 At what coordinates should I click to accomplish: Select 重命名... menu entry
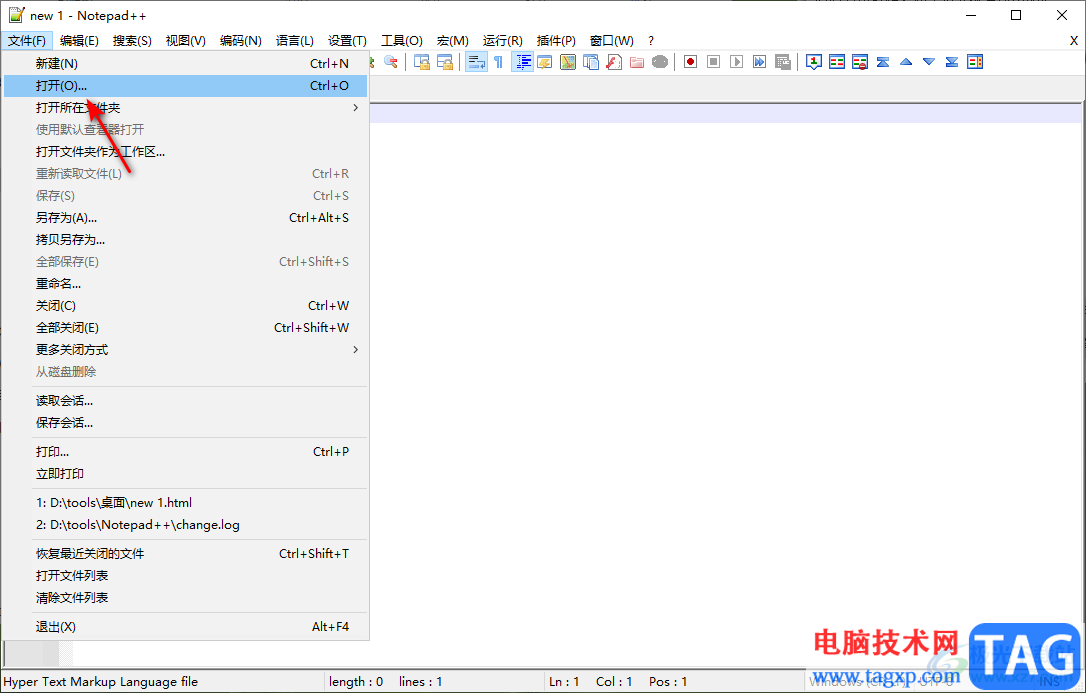tap(186, 284)
